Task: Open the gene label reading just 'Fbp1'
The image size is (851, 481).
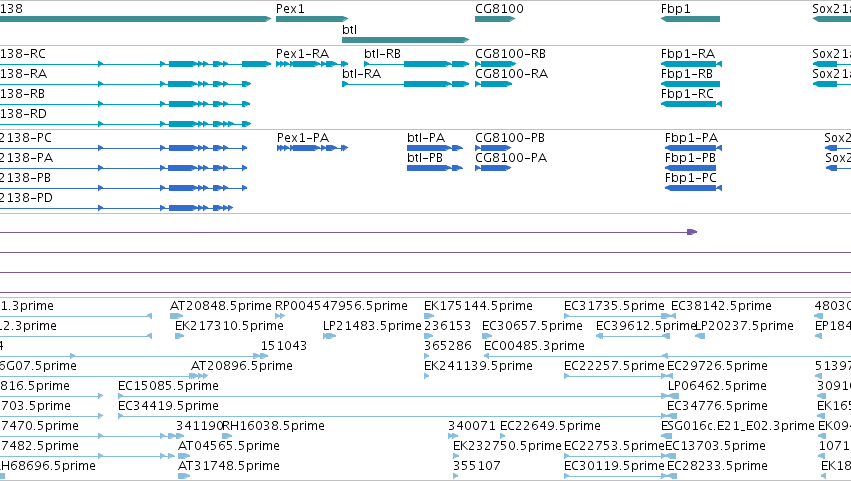Action: (676, 9)
